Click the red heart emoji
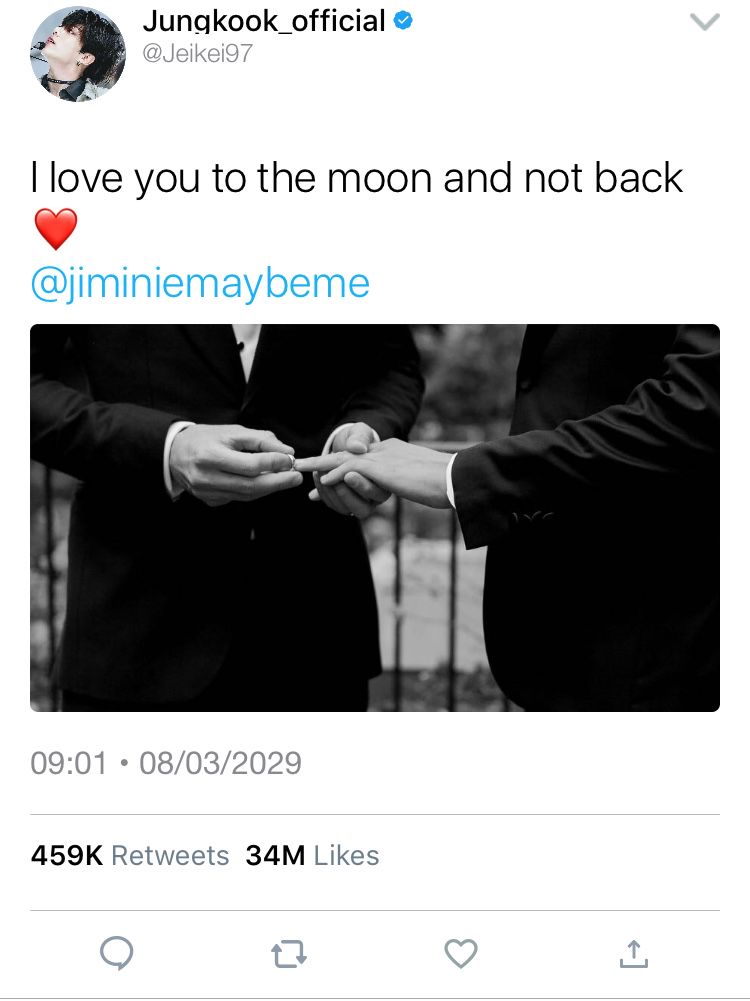The width and height of the screenshot is (750, 1001). click(x=55, y=229)
